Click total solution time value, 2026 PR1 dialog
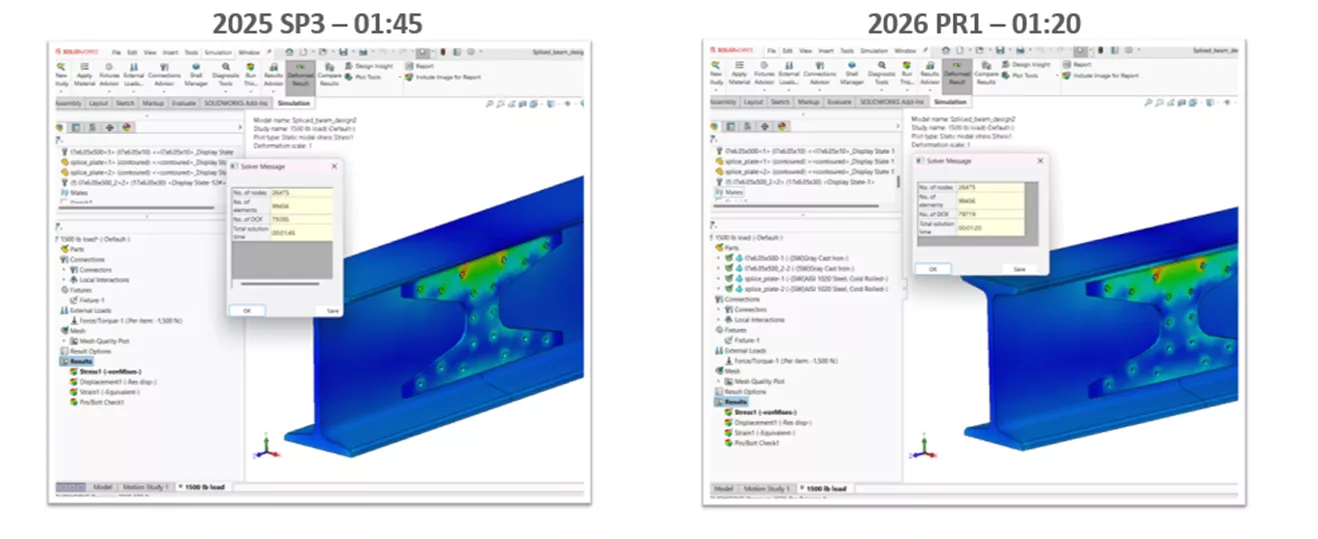Image resolution: width=1318 pixels, height=539 pixels. point(990,228)
